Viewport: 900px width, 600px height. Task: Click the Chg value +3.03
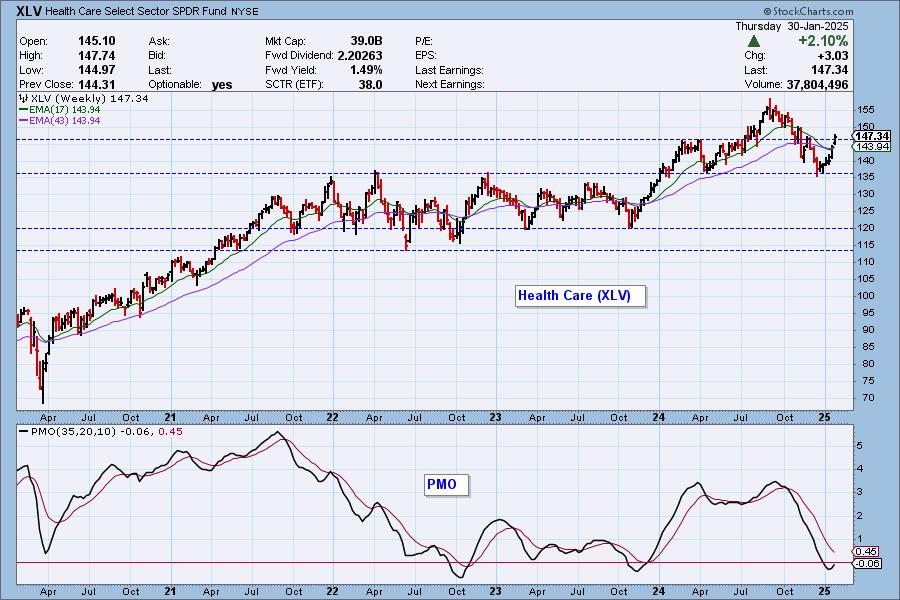pyautogui.click(x=832, y=56)
